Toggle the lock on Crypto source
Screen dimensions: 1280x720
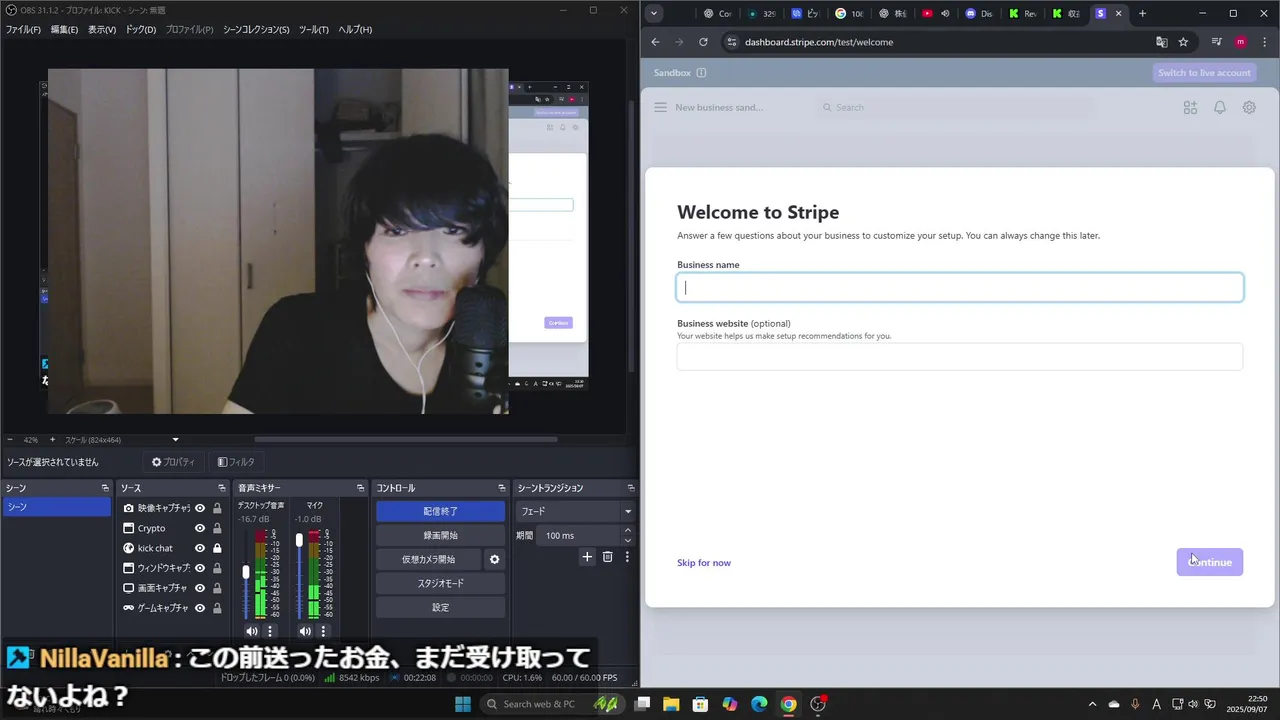pos(217,528)
